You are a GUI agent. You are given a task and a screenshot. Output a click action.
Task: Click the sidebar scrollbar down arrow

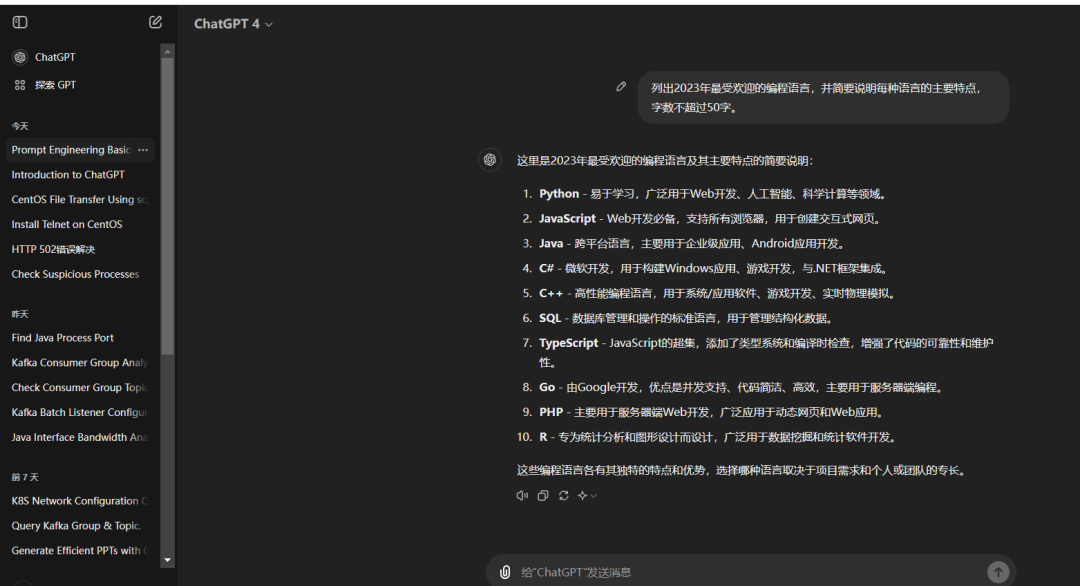pos(167,560)
